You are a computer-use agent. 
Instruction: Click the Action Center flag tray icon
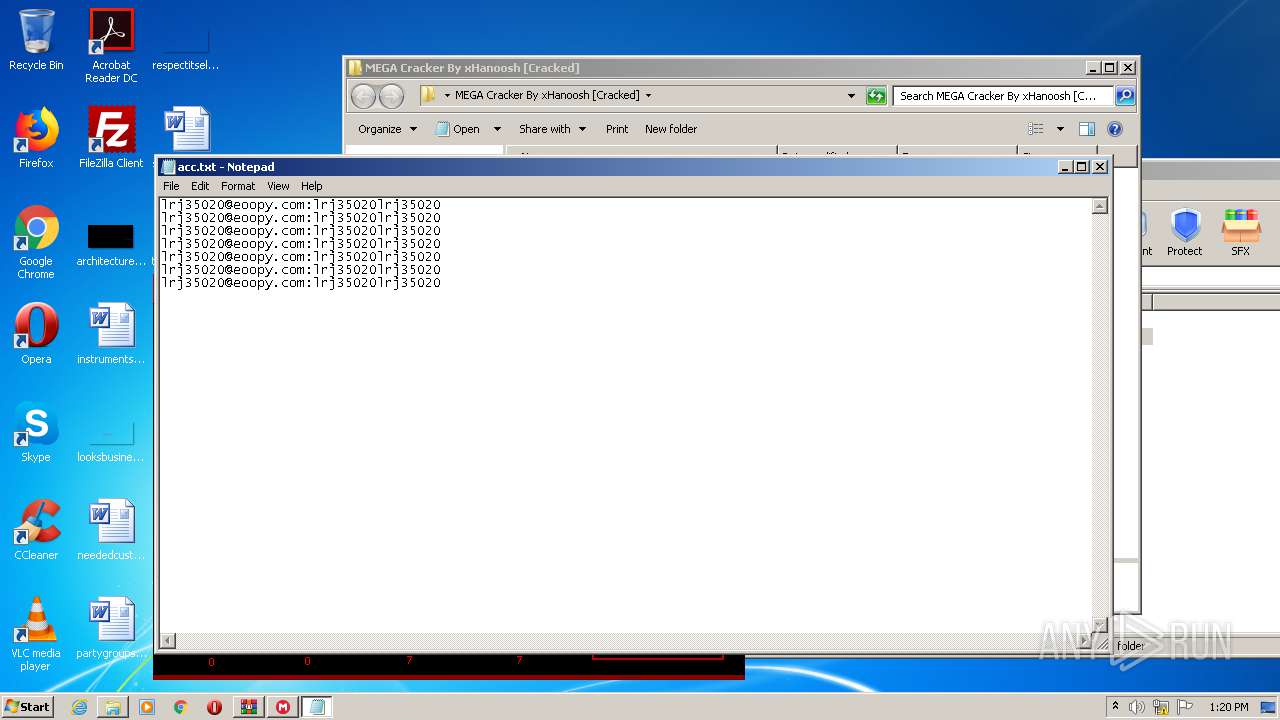pos(1183,707)
